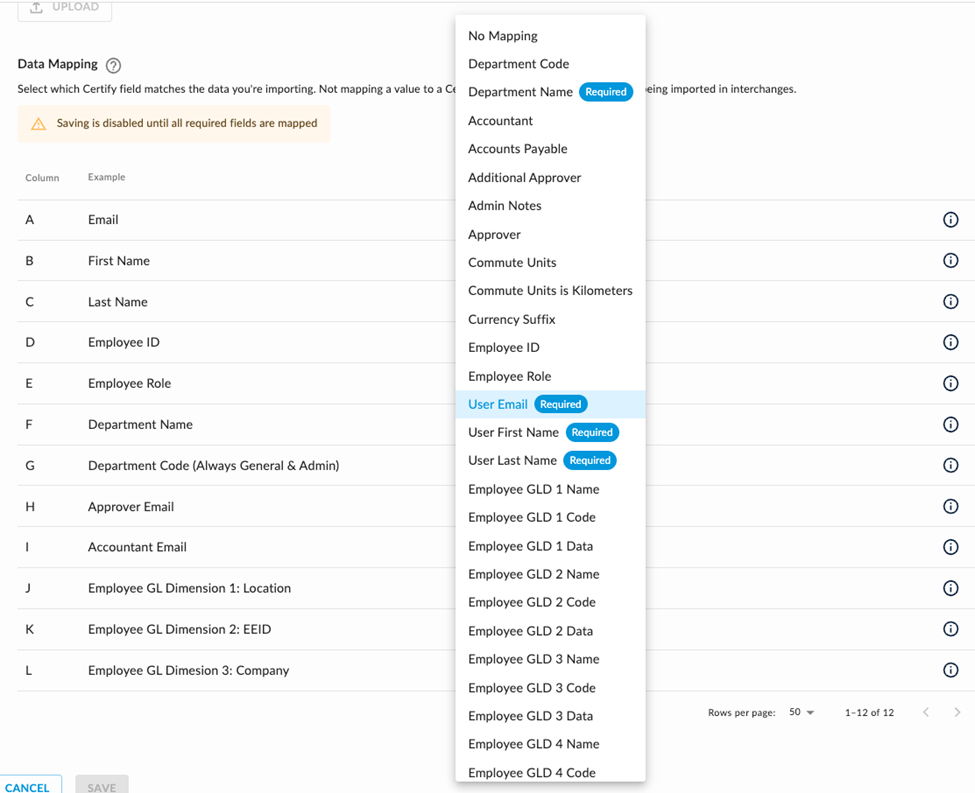
Task: Choose No Mapping option
Action: coord(503,36)
